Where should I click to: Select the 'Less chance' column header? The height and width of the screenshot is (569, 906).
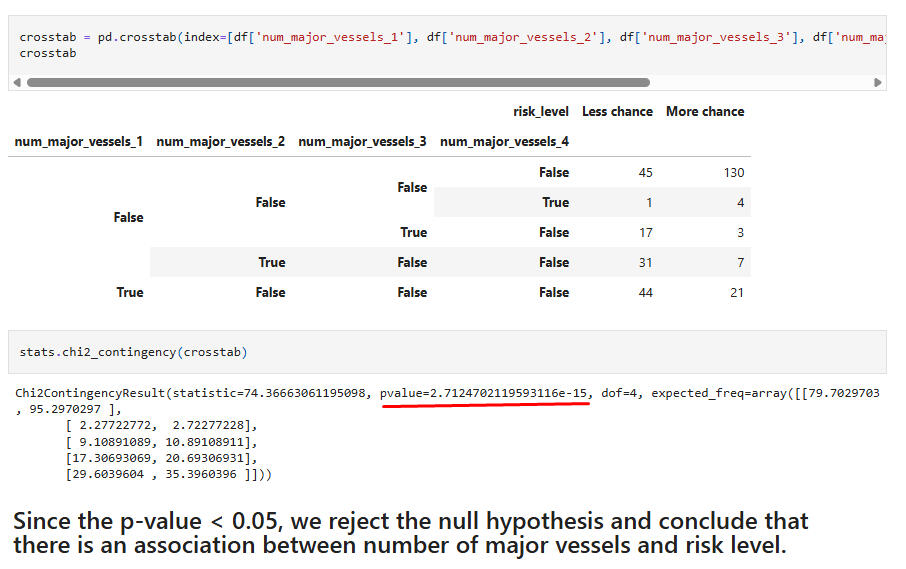pyautogui.click(x=617, y=111)
